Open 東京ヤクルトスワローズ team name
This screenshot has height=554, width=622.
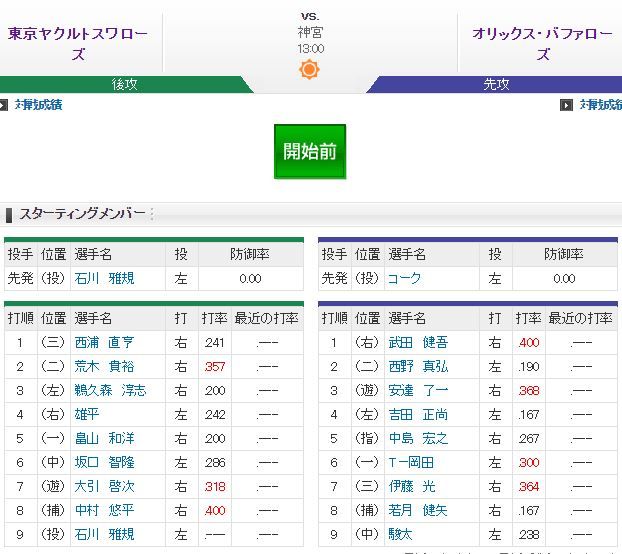point(78,43)
